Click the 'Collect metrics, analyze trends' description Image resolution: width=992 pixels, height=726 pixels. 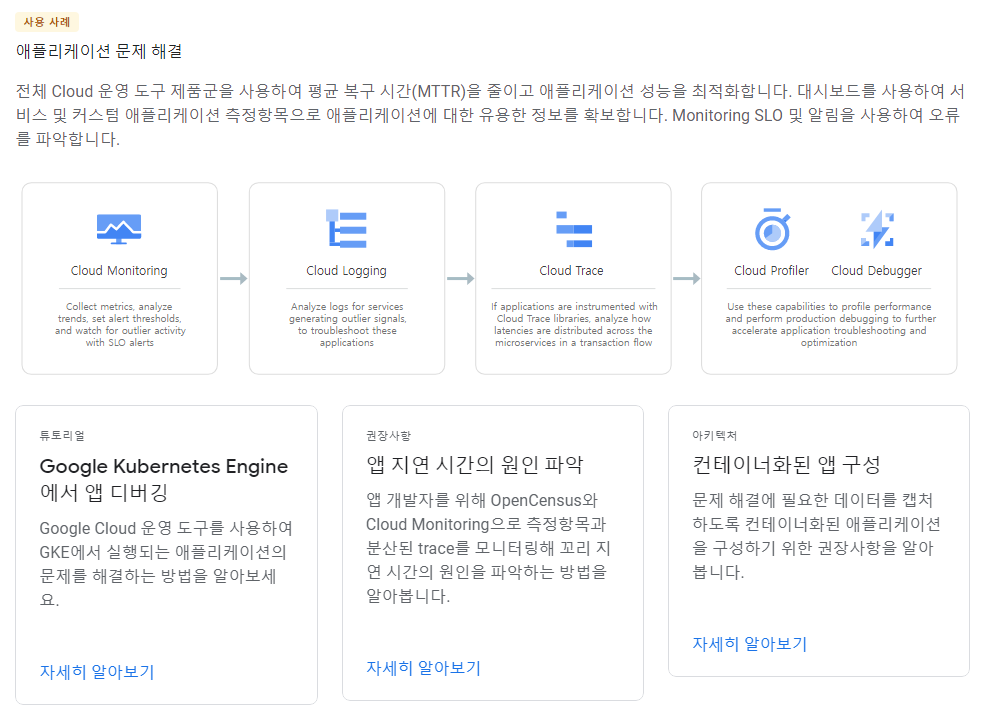[x=120, y=324]
